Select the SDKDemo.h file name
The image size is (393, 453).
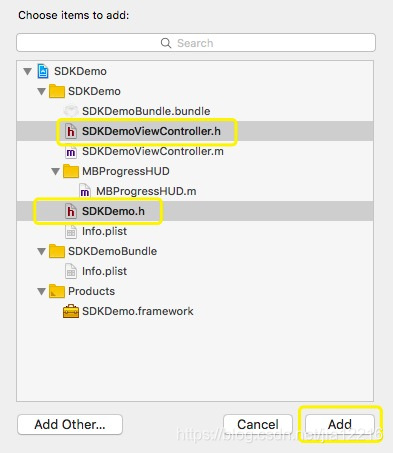click(113, 211)
